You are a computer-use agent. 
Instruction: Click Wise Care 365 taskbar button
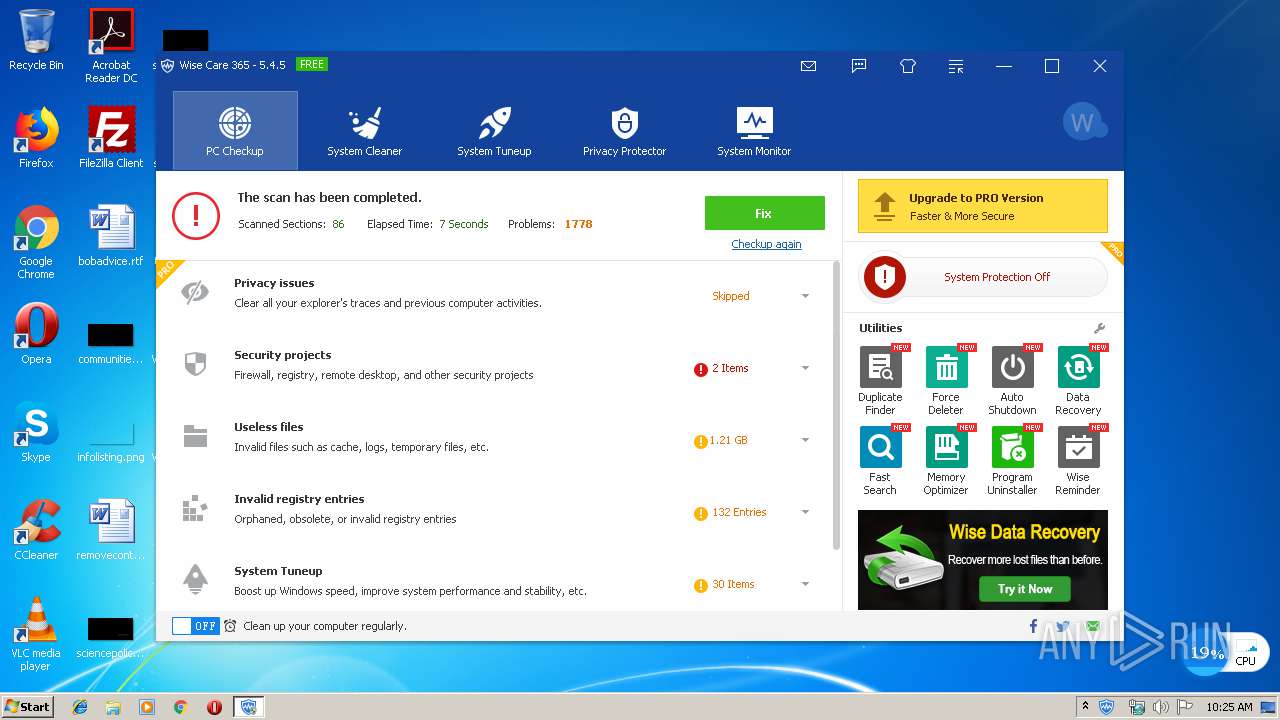coord(248,707)
